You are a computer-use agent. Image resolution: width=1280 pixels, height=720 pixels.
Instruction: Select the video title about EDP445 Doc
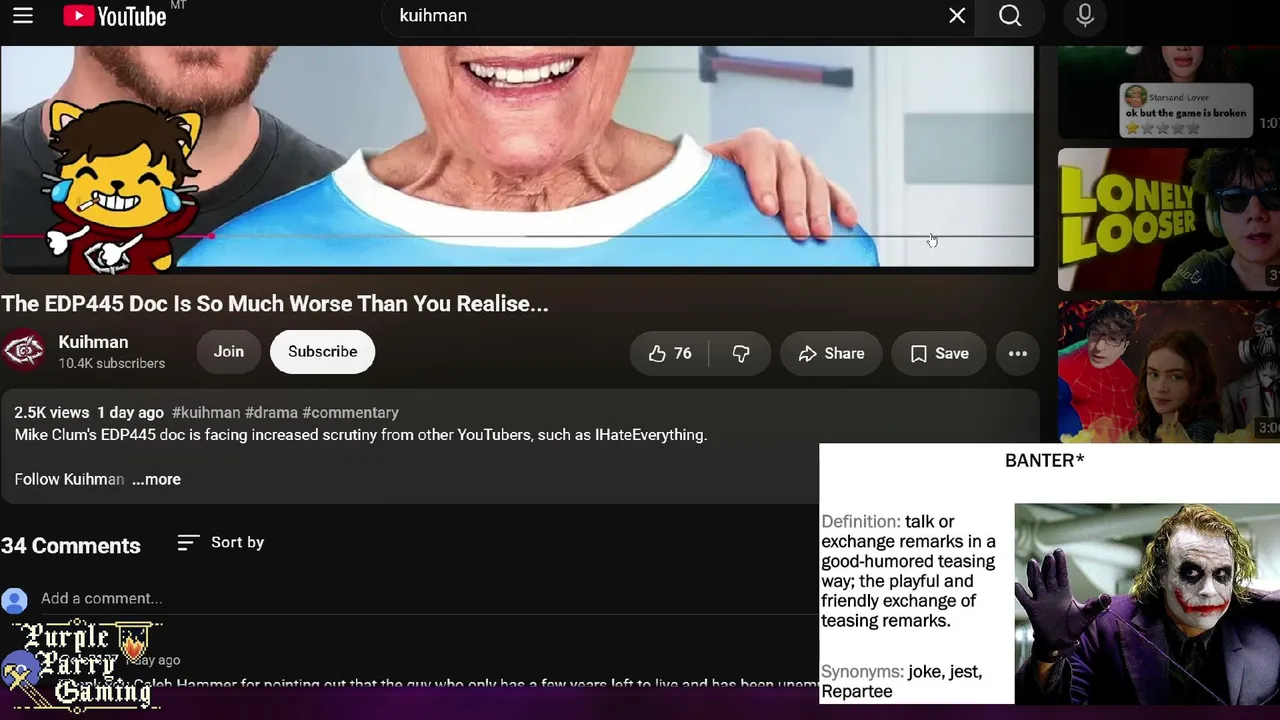[275, 304]
